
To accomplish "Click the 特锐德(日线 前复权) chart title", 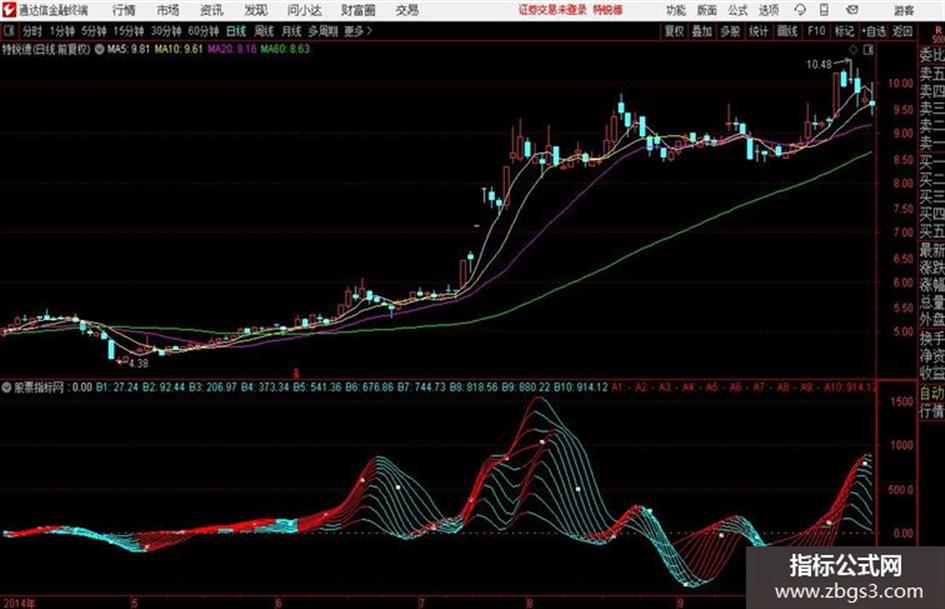I will (x=46, y=49).
